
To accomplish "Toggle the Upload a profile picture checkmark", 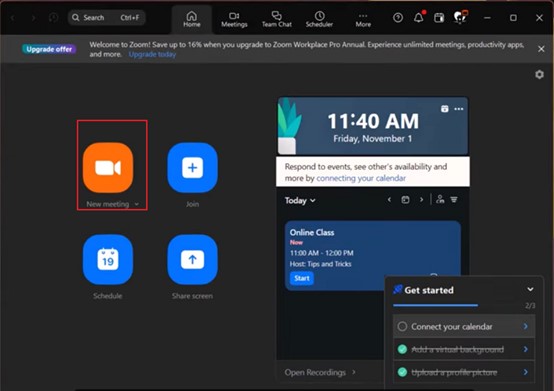I will click(x=402, y=372).
